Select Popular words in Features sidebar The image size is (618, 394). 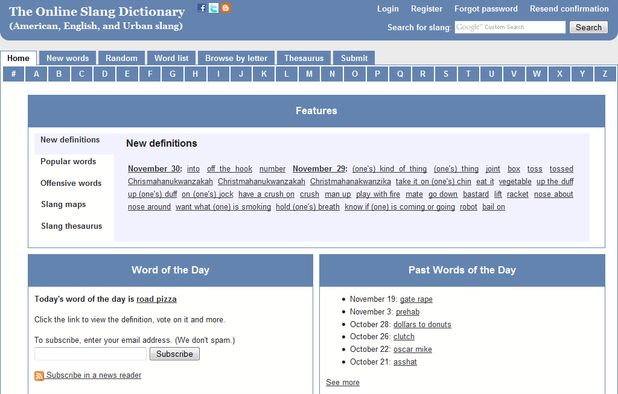coord(68,162)
